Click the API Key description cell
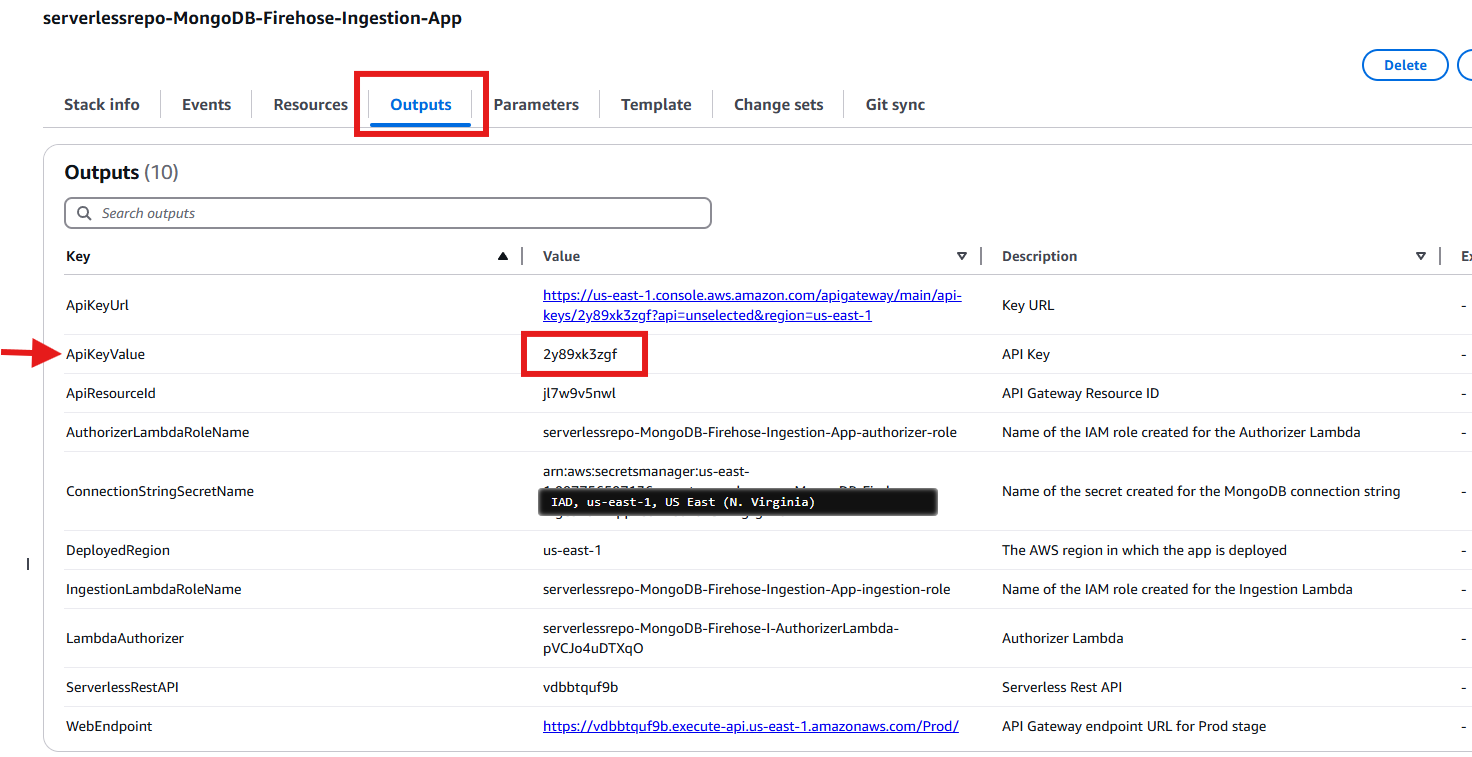1472x757 pixels. (1026, 354)
